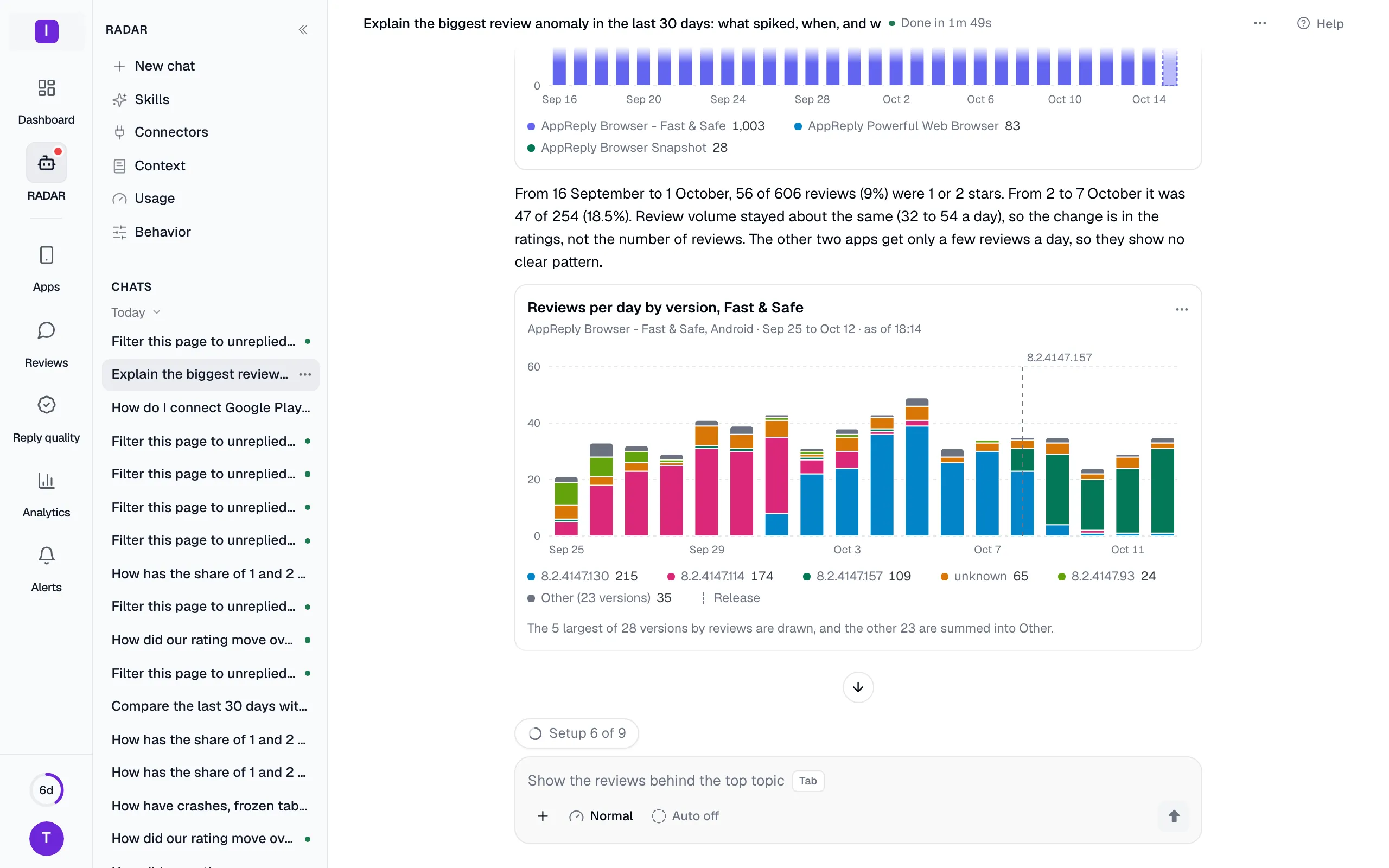1389x868 pixels.
Task: Open chat How have crashes, frozen tab
Action: (211, 806)
